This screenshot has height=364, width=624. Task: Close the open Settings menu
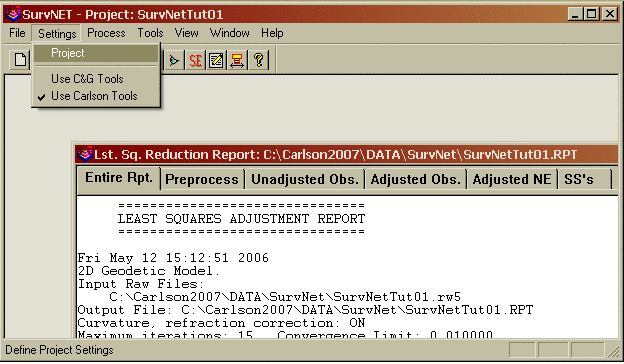click(57, 33)
